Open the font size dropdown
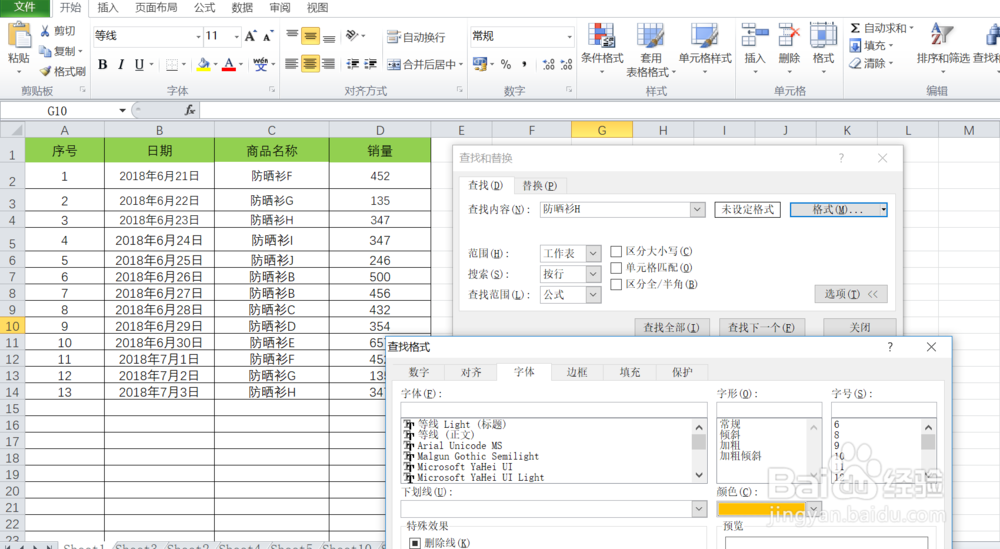 click(x=236, y=36)
